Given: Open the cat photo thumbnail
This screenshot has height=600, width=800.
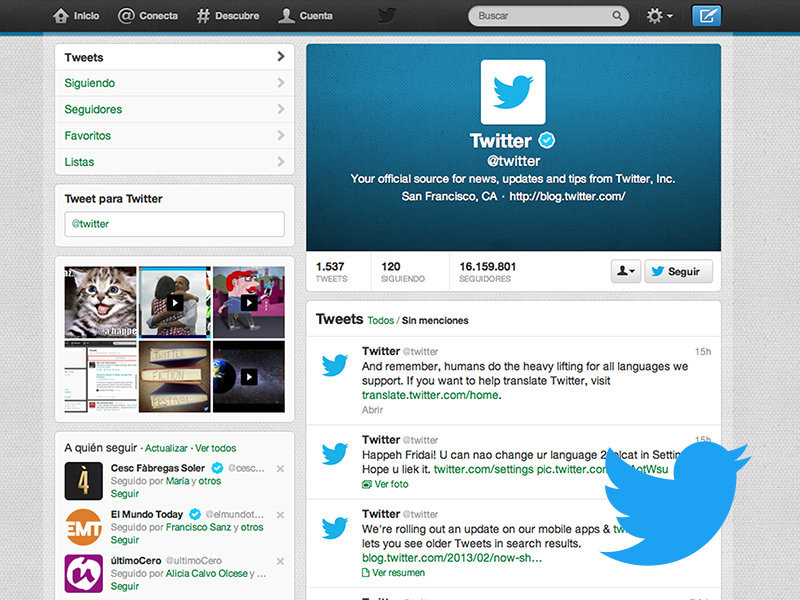Looking at the screenshot, I should click(100, 301).
